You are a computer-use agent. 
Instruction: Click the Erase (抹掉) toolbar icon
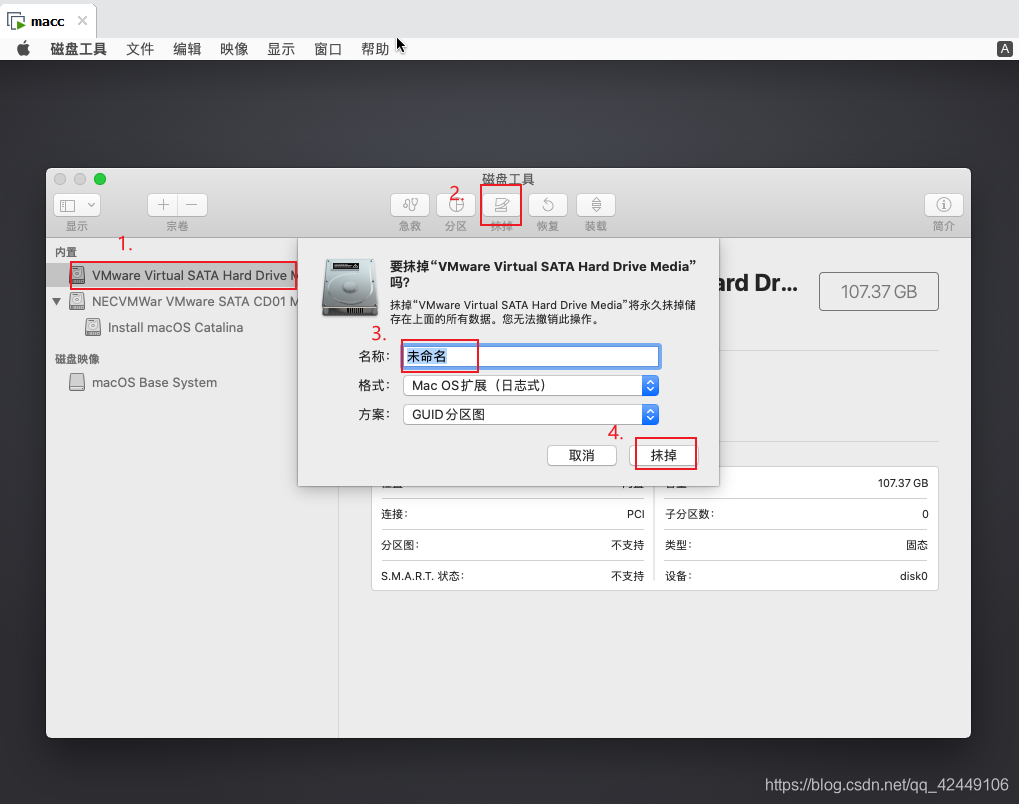501,205
